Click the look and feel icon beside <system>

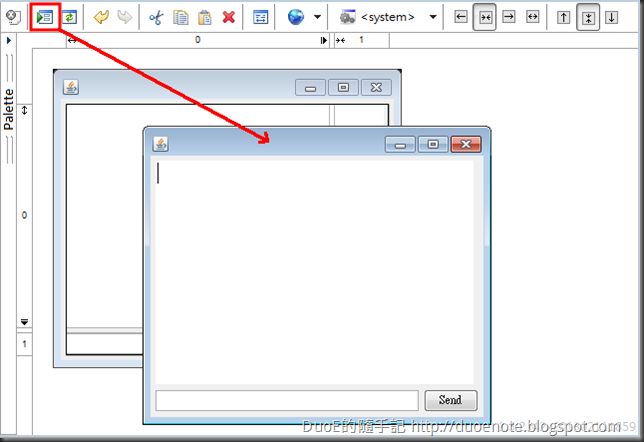pos(347,17)
